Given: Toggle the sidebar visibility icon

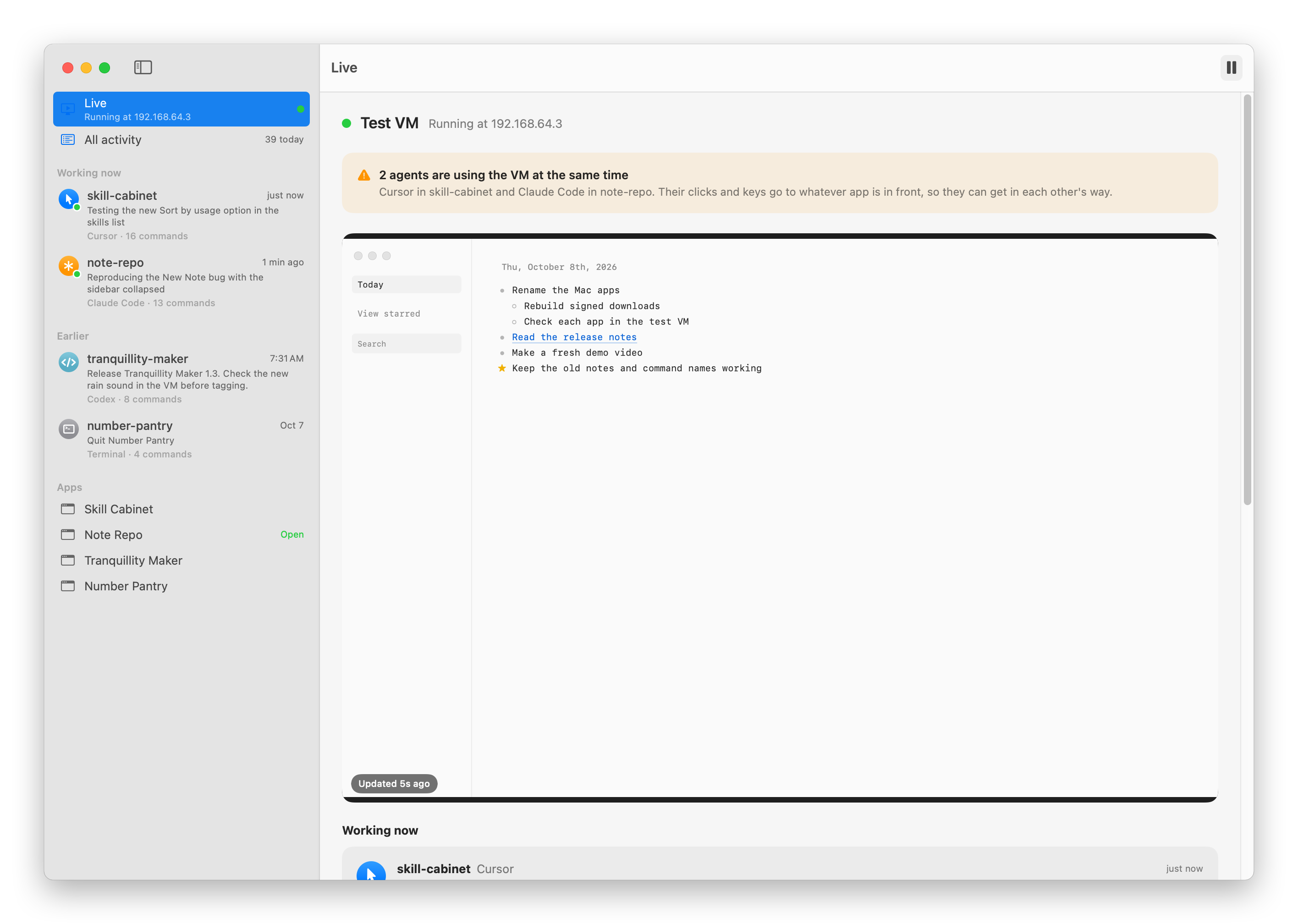Looking at the screenshot, I should [x=143, y=68].
